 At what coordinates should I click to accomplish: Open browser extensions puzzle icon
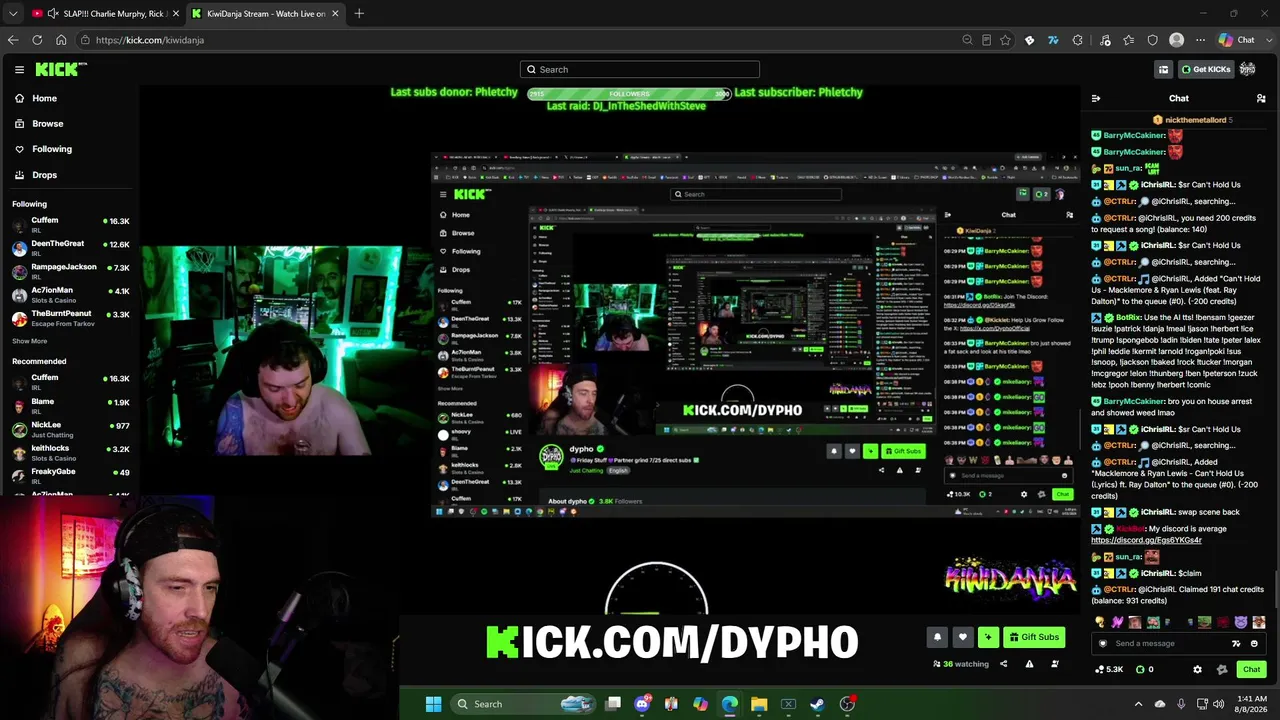coord(1077,40)
